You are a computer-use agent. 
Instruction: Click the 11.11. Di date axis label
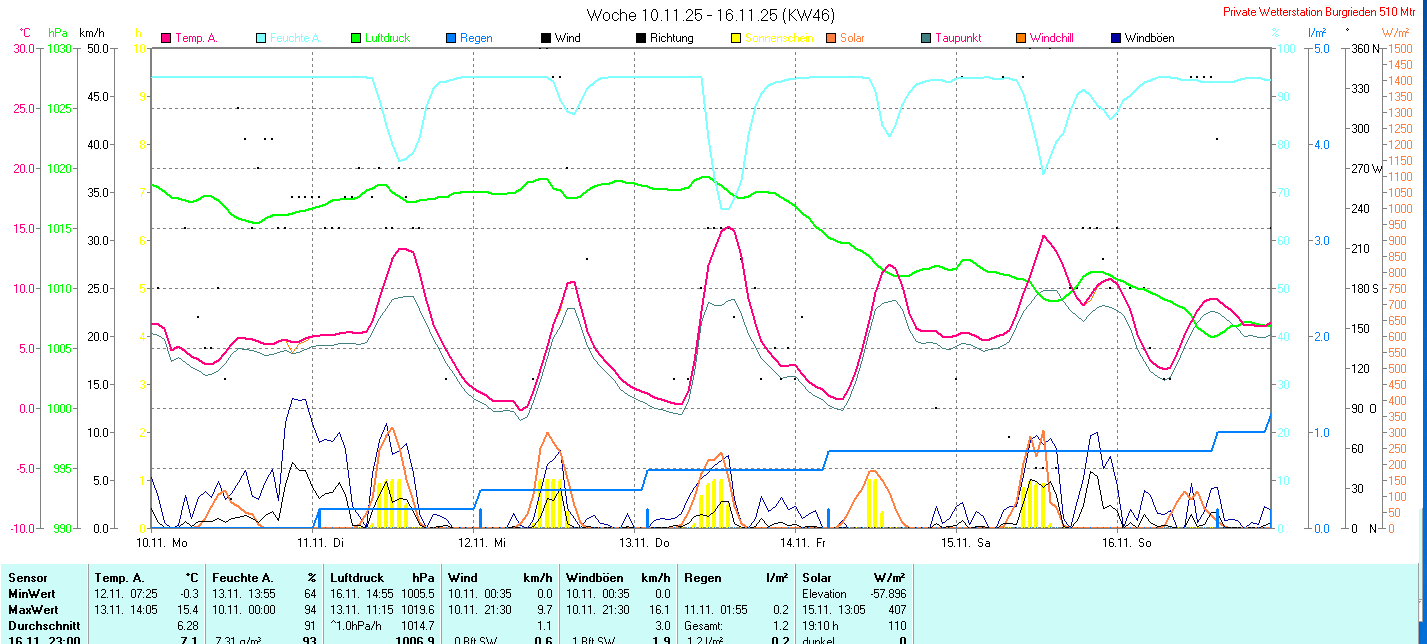(320, 543)
